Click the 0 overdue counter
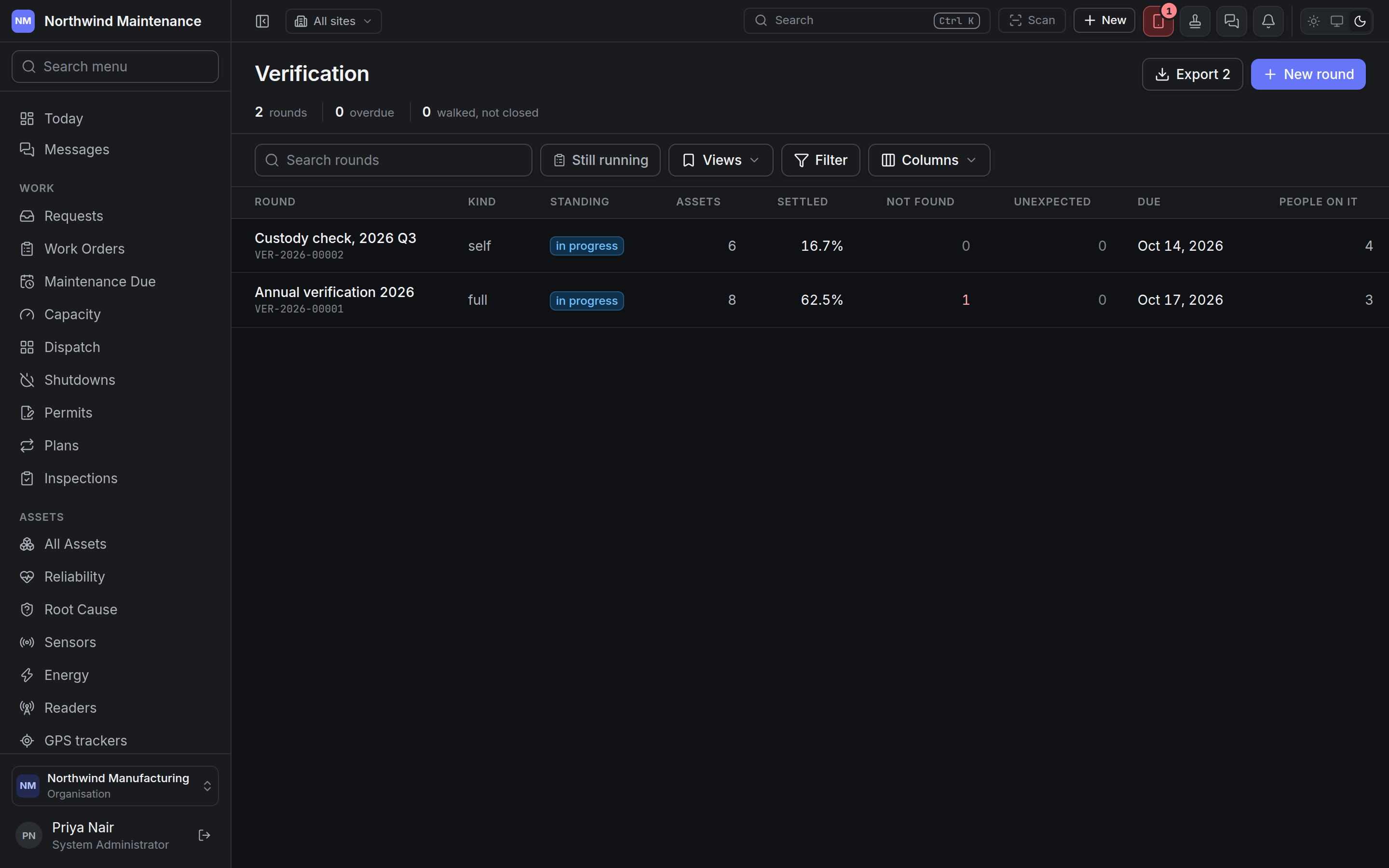Viewport: 1389px width, 868px height. (365, 112)
